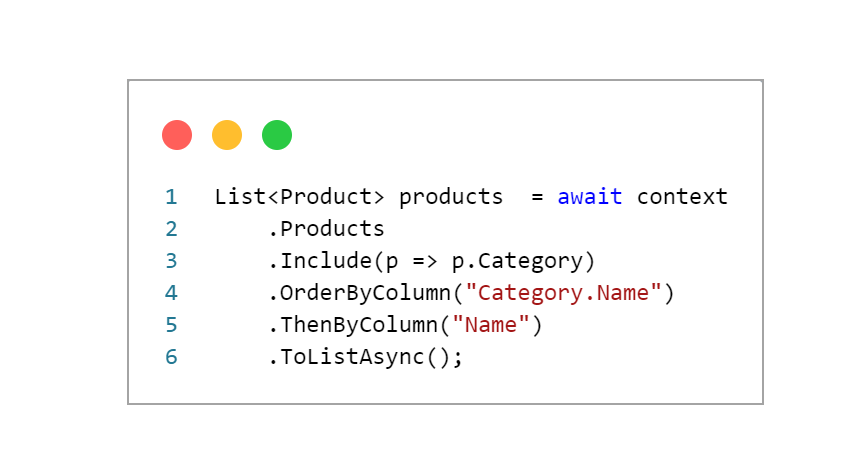This screenshot has width=858, height=456.
Task: Click the List<Product> type declaration
Action: click(300, 197)
